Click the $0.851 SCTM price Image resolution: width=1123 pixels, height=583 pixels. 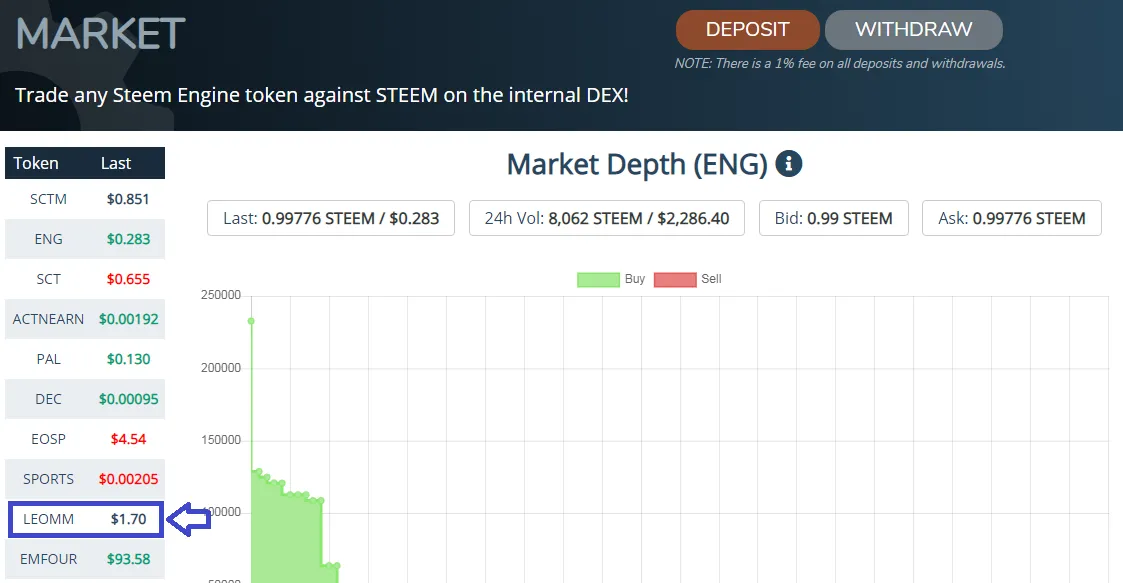[x=128, y=199]
